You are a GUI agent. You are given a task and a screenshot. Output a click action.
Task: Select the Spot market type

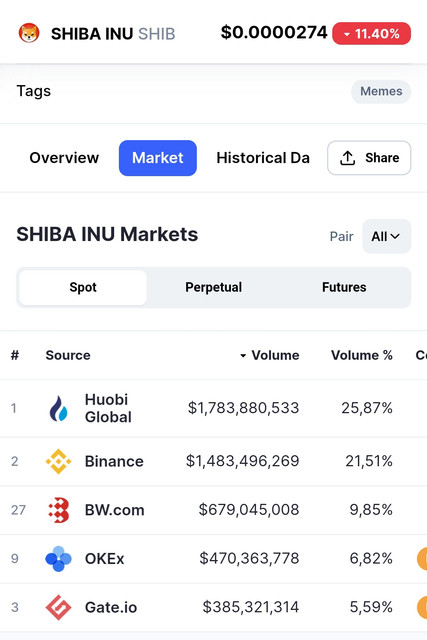tap(83, 287)
